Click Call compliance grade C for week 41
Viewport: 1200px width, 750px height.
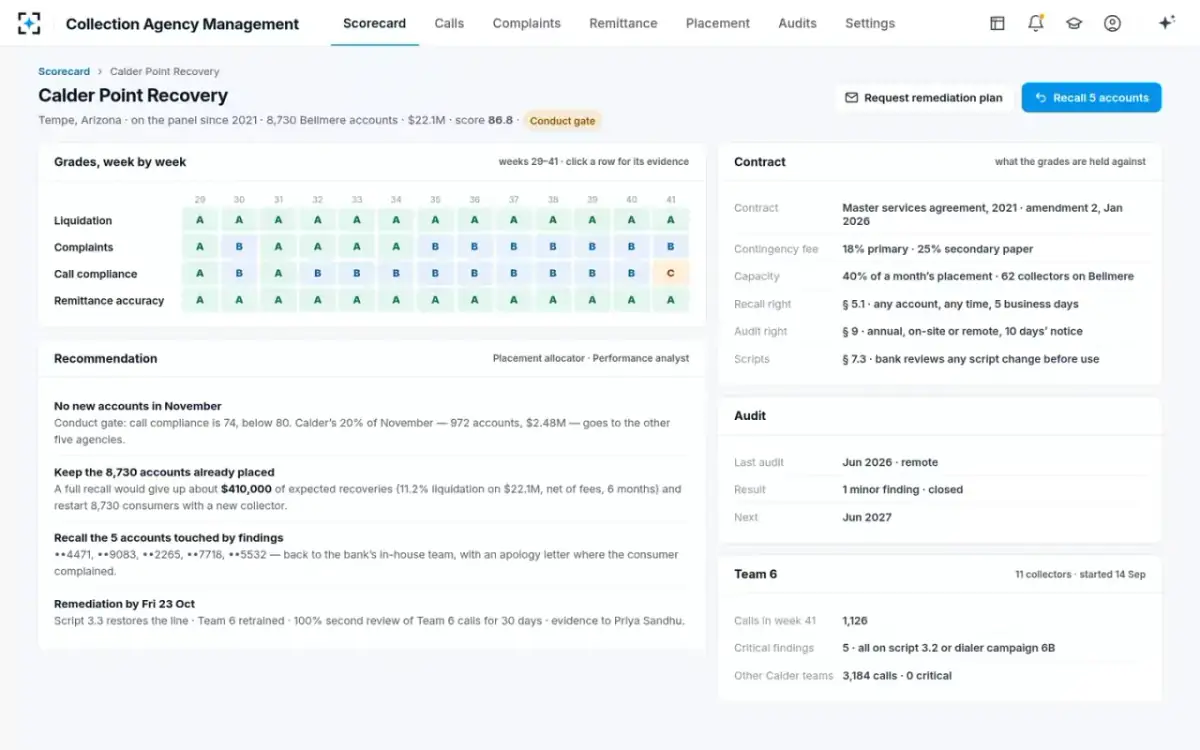(x=671, y=273)
